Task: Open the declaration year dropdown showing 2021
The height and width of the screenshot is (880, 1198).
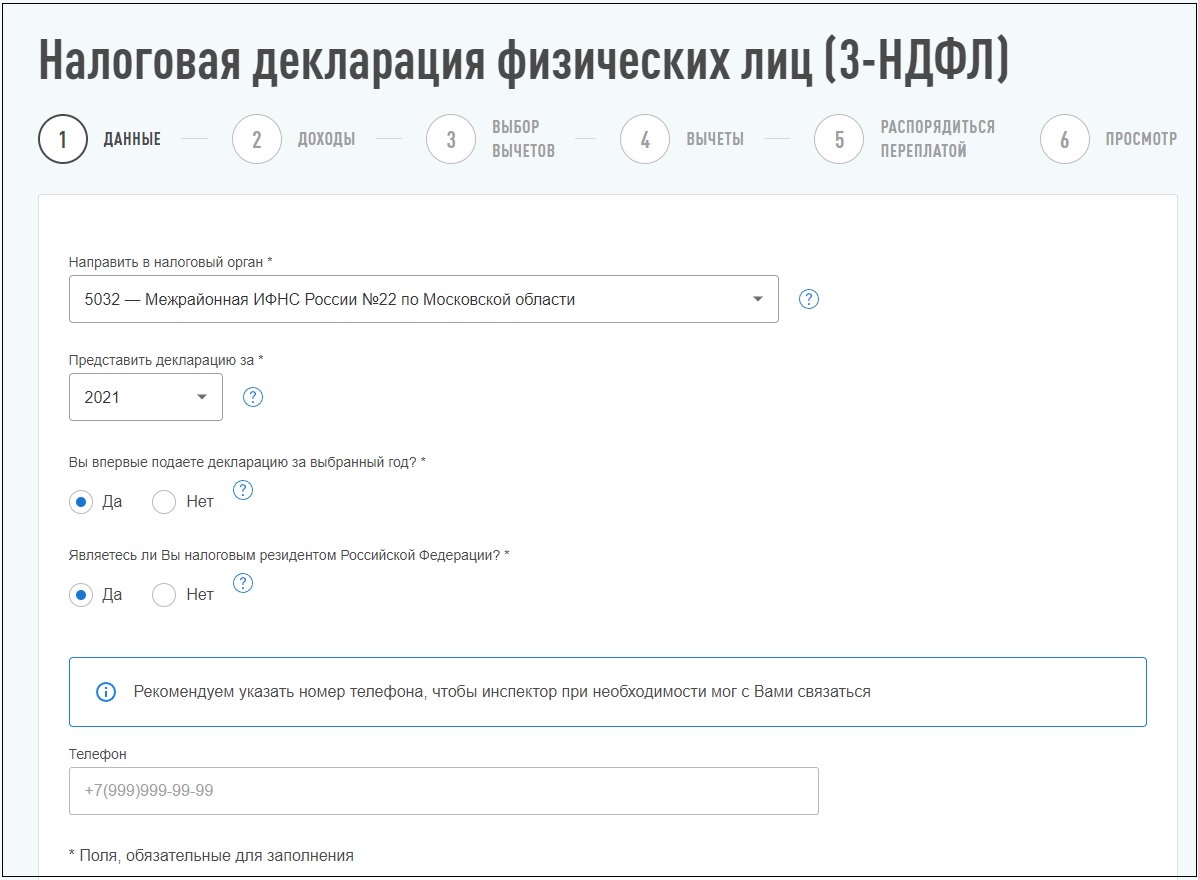Action: pyautogui.click(x=145, y=397)
